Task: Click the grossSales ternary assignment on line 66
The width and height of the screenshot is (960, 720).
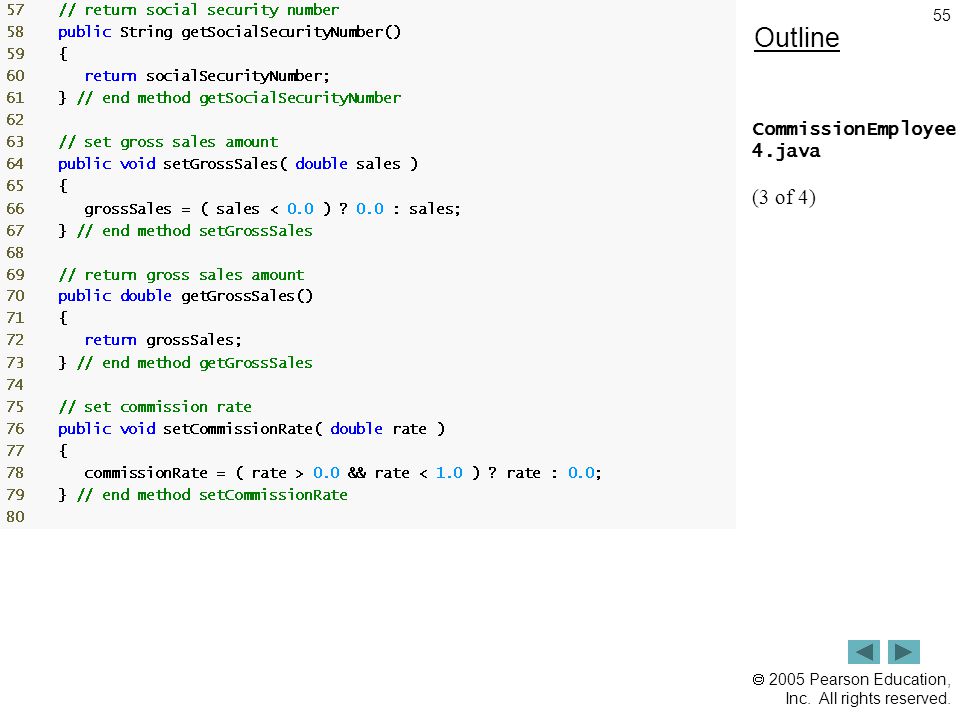Action: [x=272, y=209]
